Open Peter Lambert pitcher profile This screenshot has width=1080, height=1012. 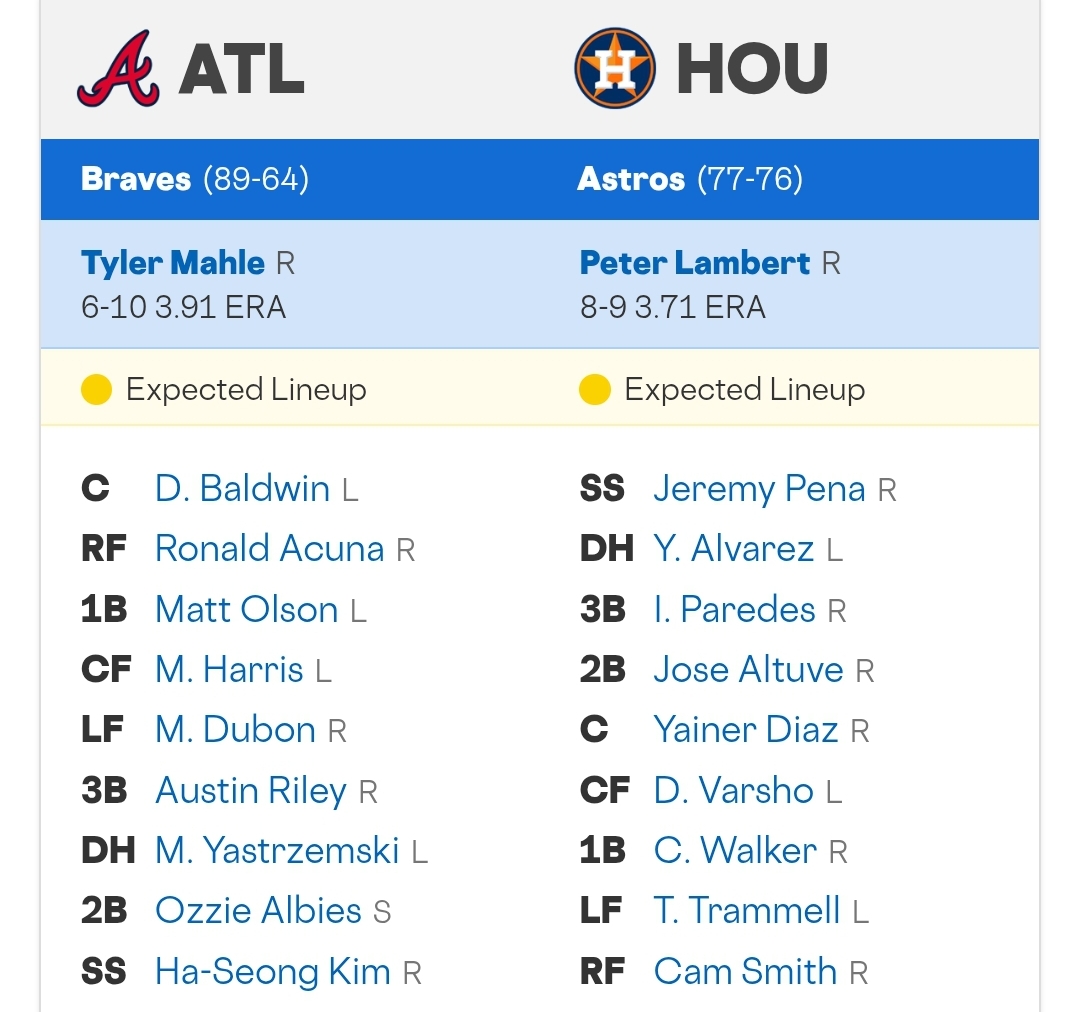point(695,263)
